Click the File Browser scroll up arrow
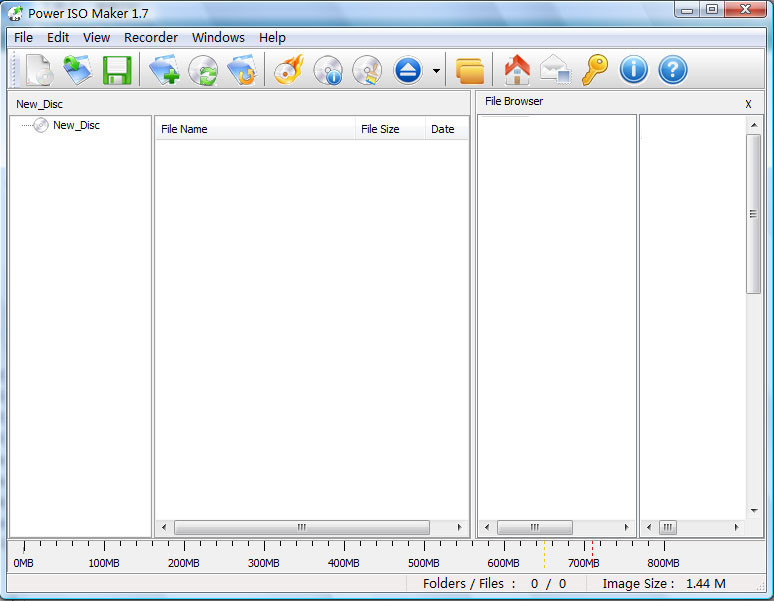 point(754,125)
